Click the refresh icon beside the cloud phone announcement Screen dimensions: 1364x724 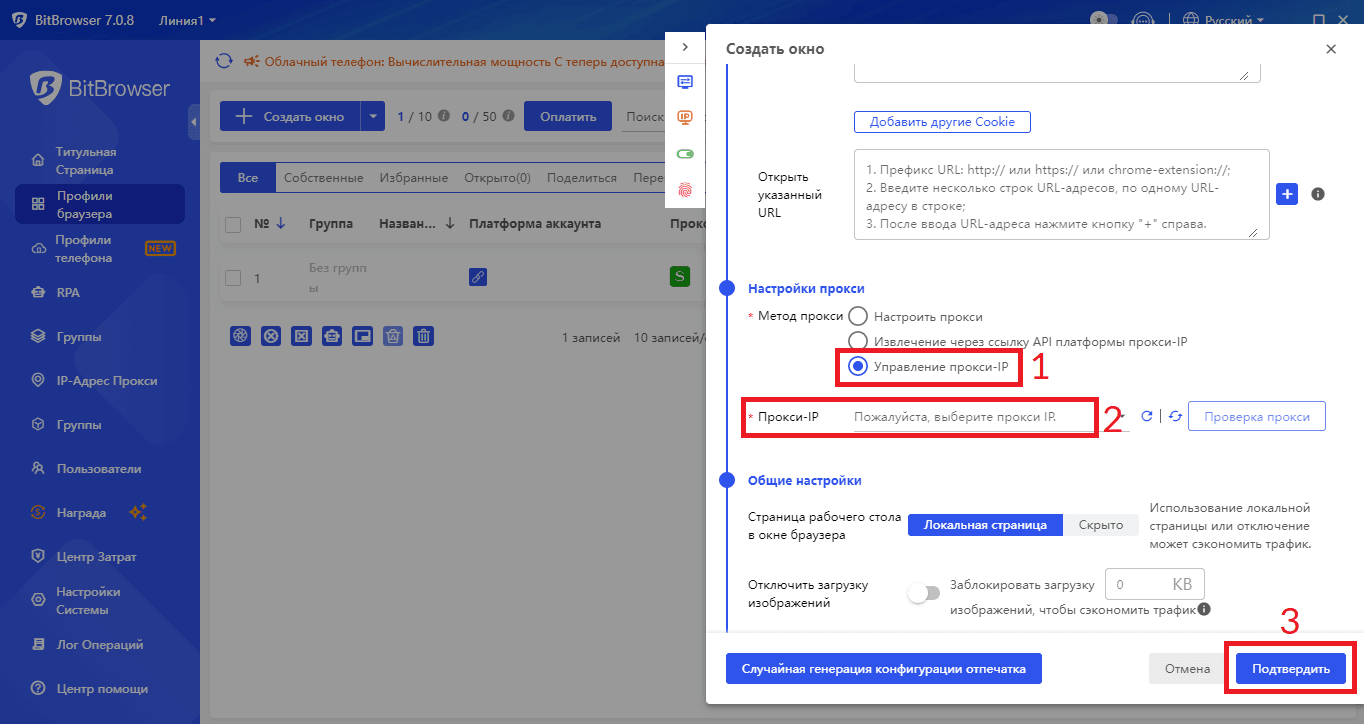pyautogui.click(x=224, y=62)
